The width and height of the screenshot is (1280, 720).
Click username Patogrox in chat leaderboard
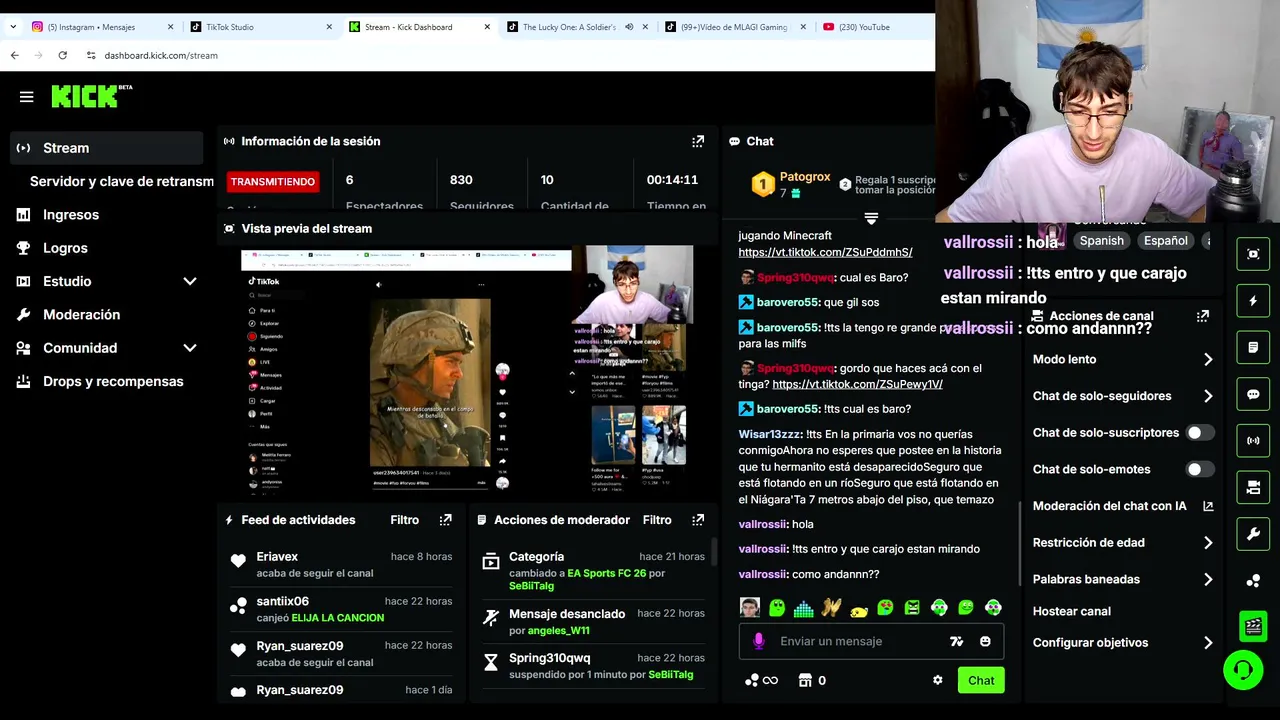coord(805,177)
